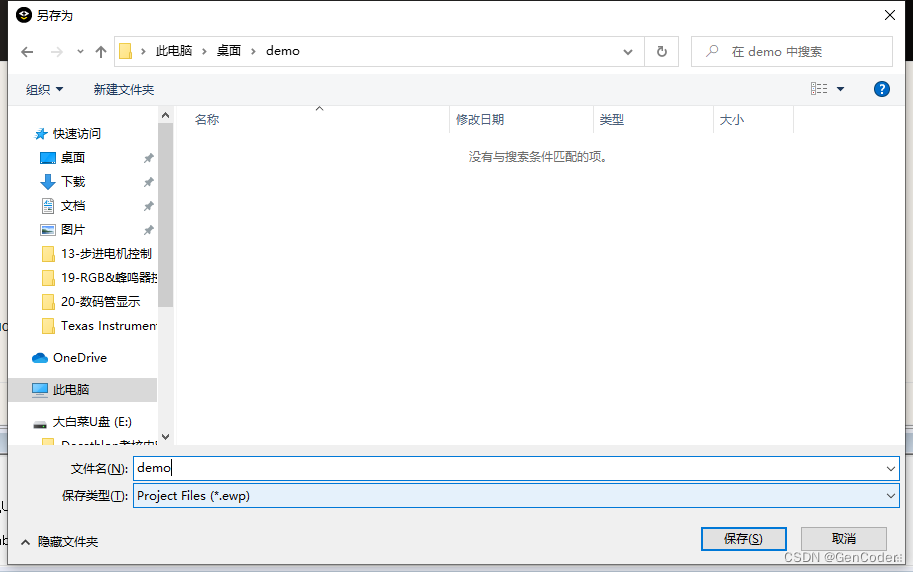Select 桌面 in the address path
This screenshot has height=572, width=913.
click(229, 51)
